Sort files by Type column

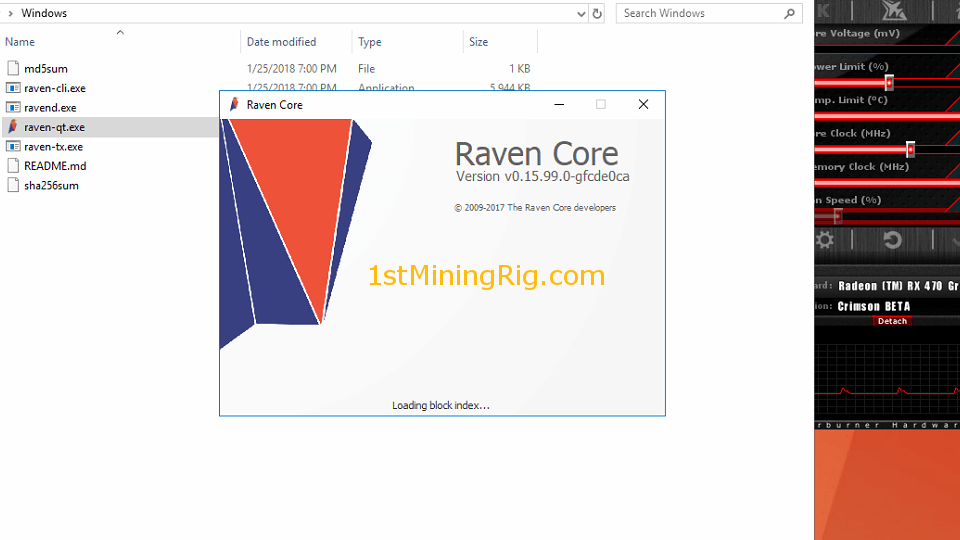pyautogui.click(x=369, y=42)
